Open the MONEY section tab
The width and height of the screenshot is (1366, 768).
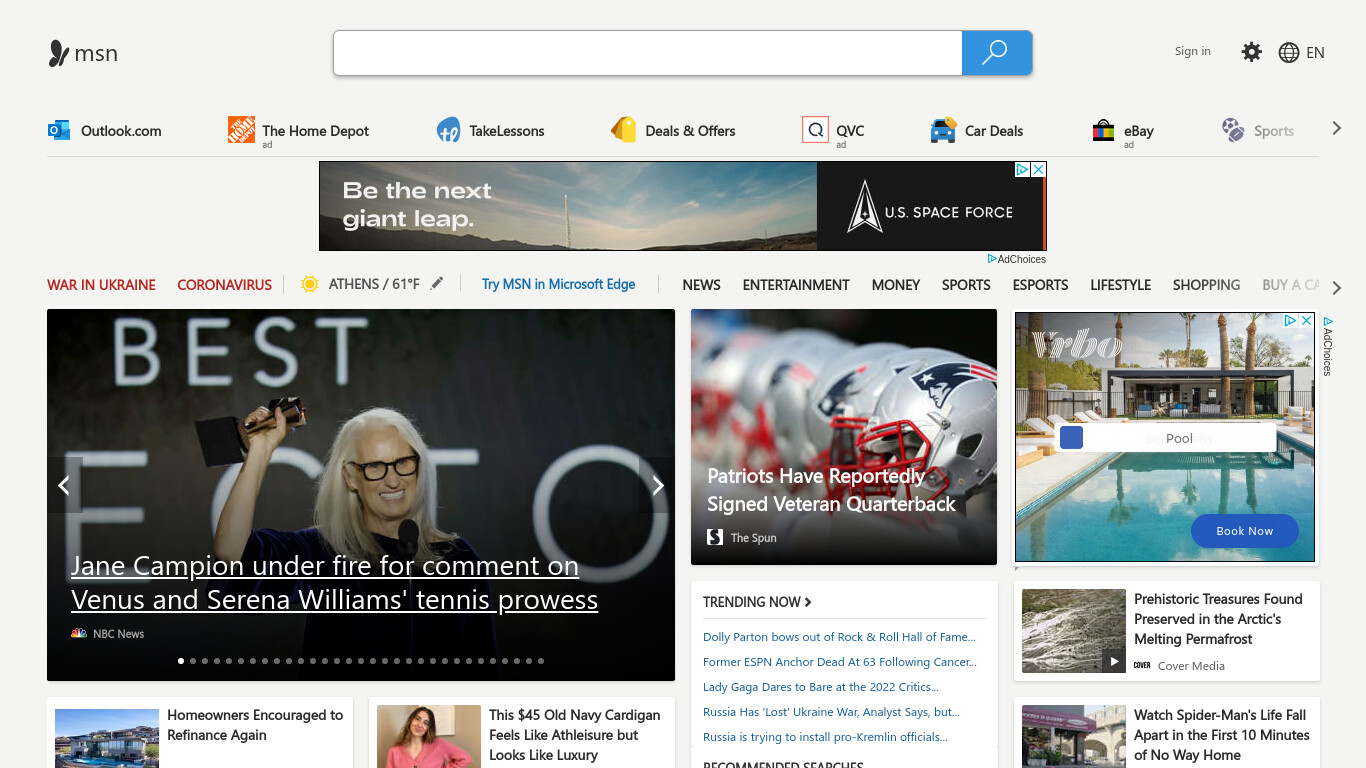[896, 285]
